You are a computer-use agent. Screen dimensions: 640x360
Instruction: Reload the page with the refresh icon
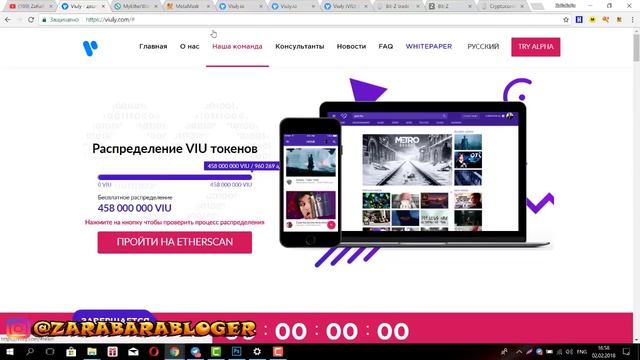[x=31, y=20]
